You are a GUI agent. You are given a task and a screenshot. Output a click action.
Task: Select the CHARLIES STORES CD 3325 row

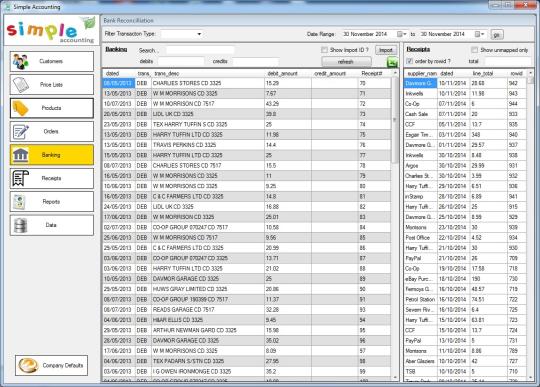click(x=247, y=83)
